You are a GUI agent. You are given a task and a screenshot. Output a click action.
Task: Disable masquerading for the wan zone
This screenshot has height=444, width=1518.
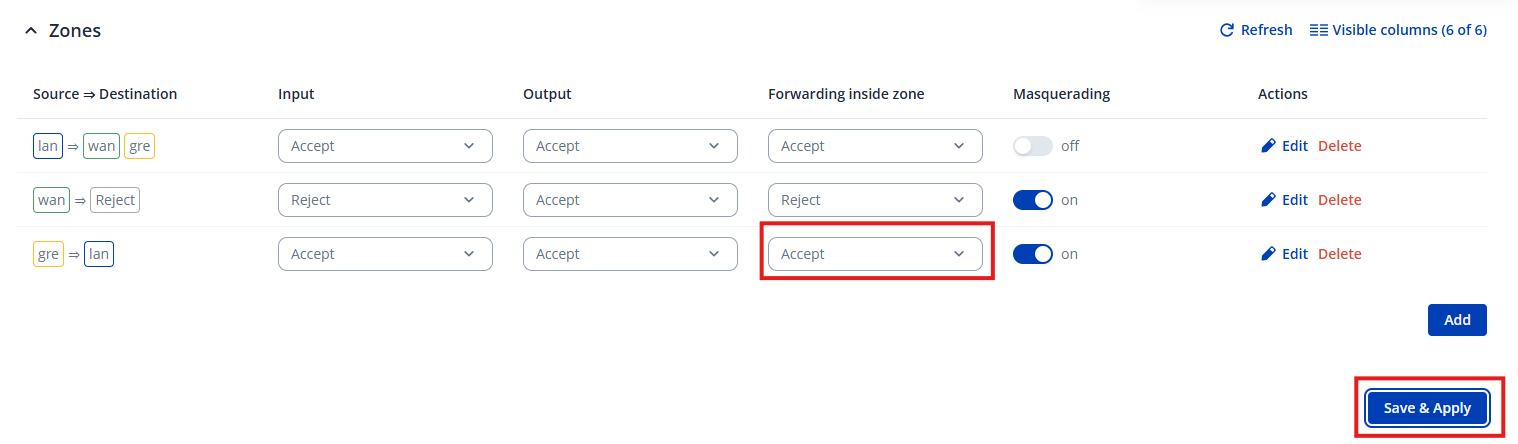[1032, 200]
